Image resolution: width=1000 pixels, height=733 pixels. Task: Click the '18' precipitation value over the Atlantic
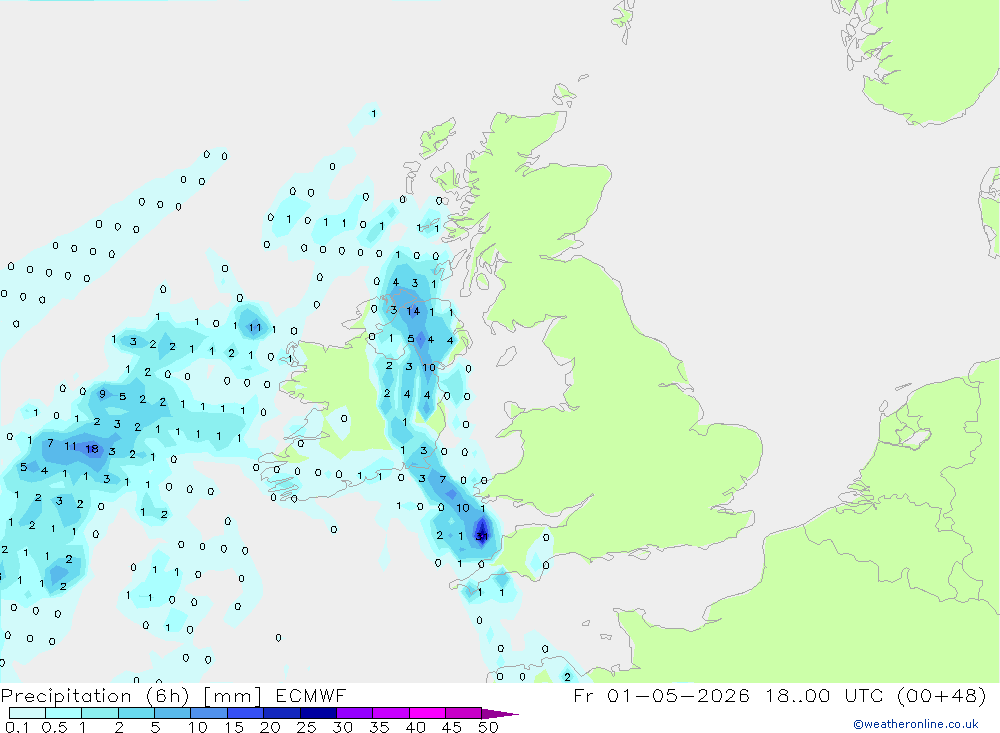[92, 449]
